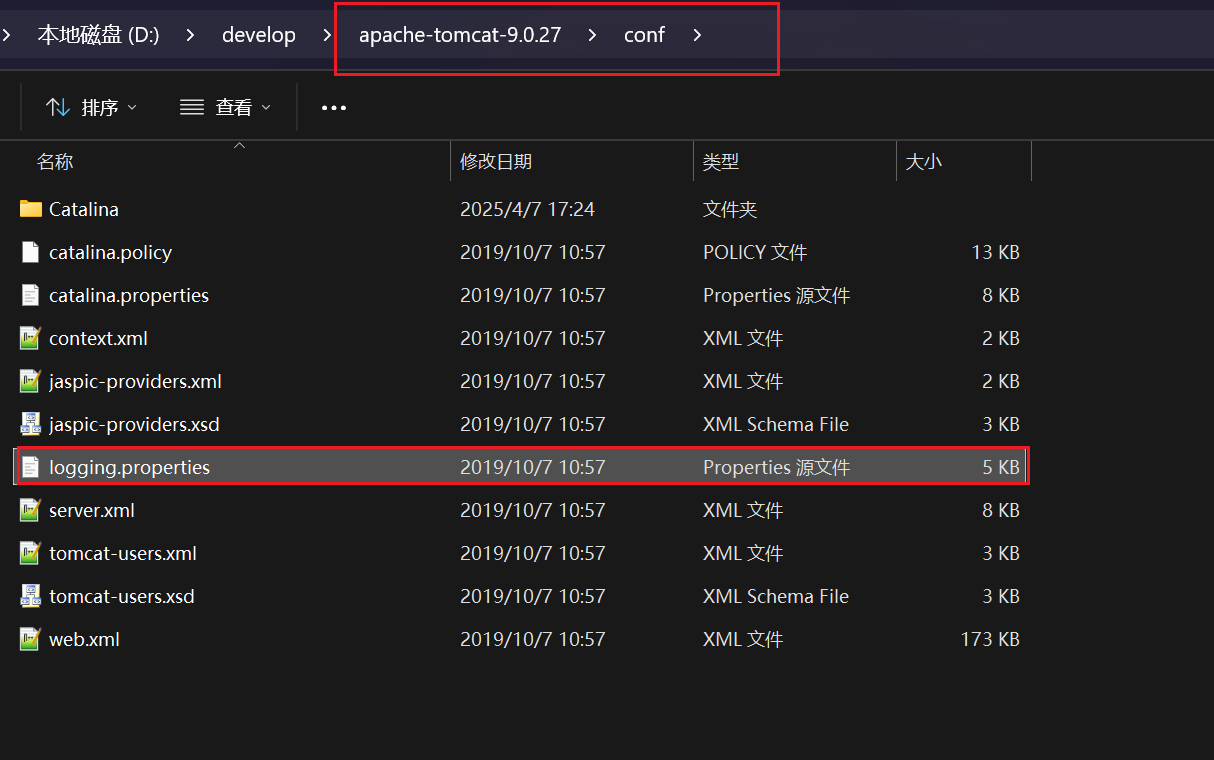This screenshot has height=760, width=1214.
Task: Click XML Schema File type of jaspic-providers.xsd
Action: pyautogui.click(x=776, y=424)
